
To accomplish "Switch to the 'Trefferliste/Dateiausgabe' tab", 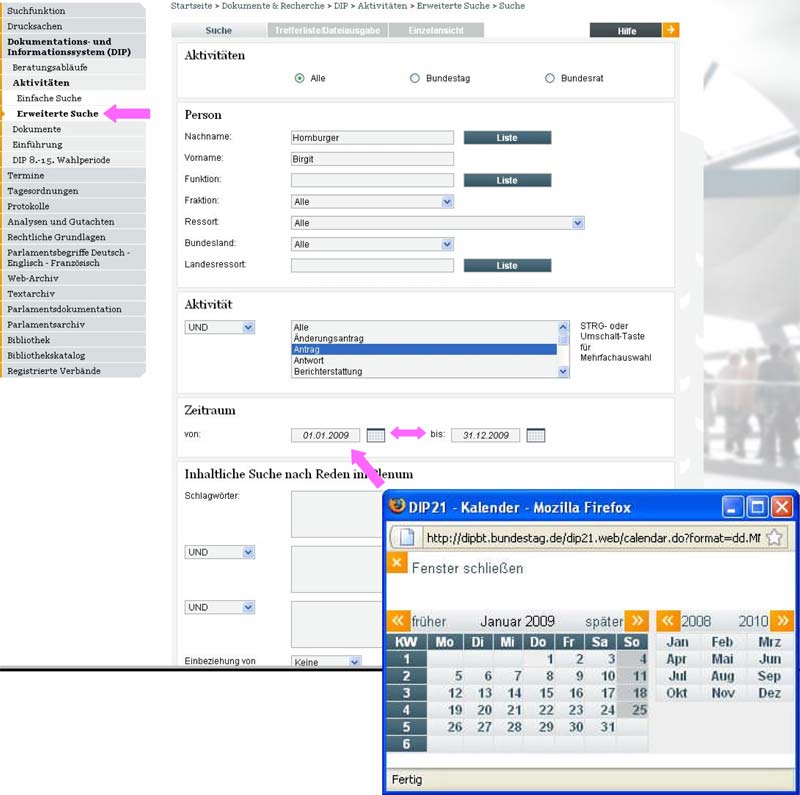I will click(x=327, y=31).
